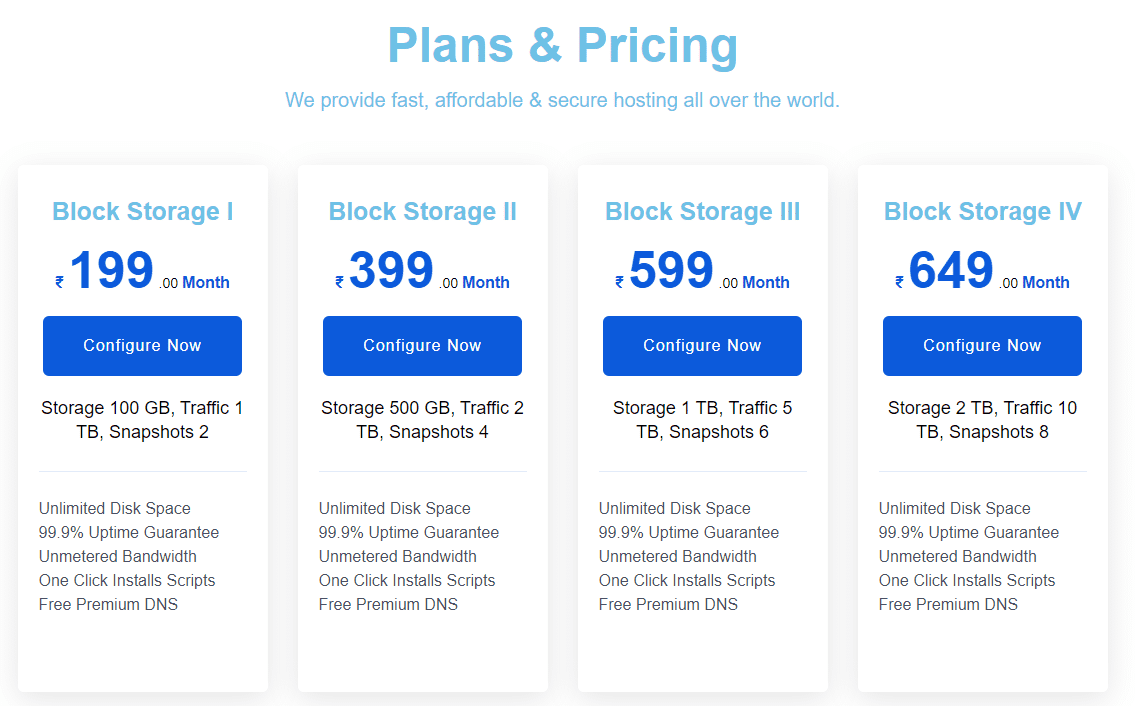Click Configure Now for Block Storage IV
This screenshot has height=706, width=1135.
(982, 345)
